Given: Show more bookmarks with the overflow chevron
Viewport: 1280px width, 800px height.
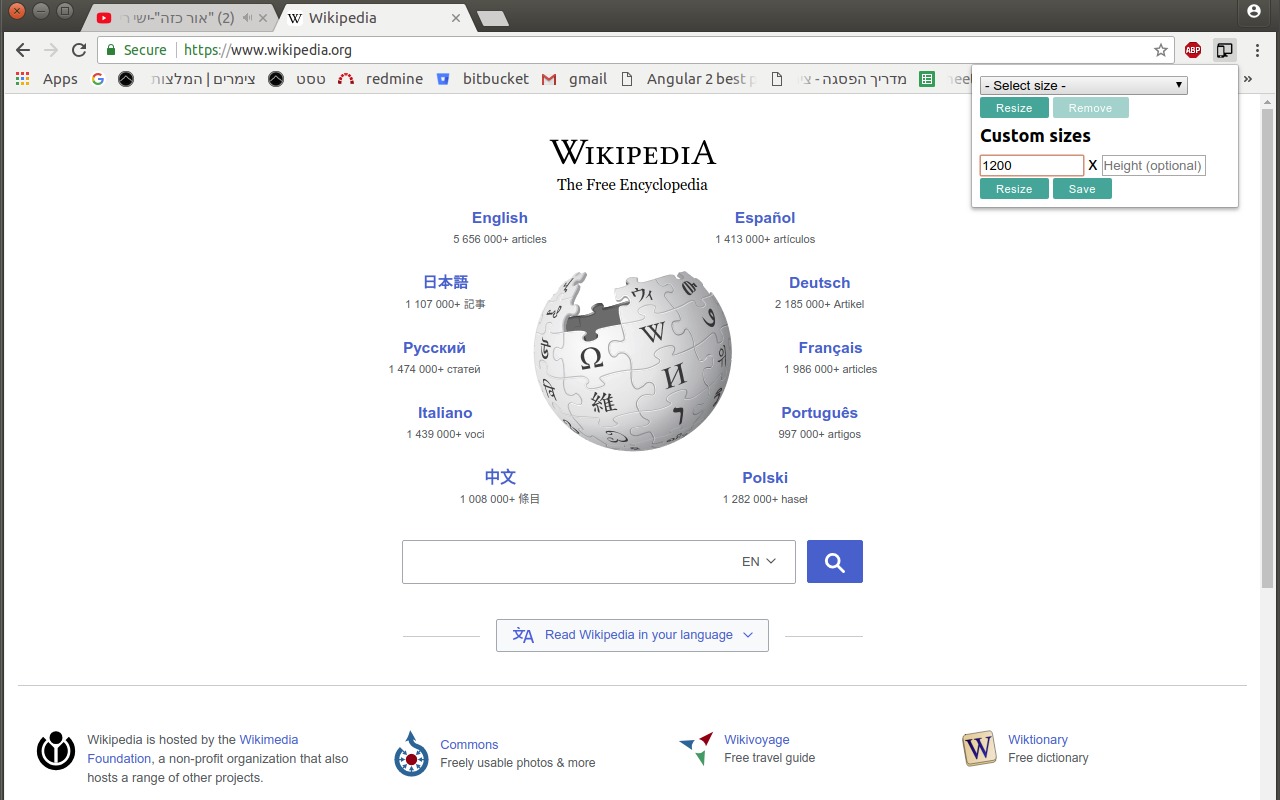Looking at the screenshot, I should click(x=1247, y=79).
